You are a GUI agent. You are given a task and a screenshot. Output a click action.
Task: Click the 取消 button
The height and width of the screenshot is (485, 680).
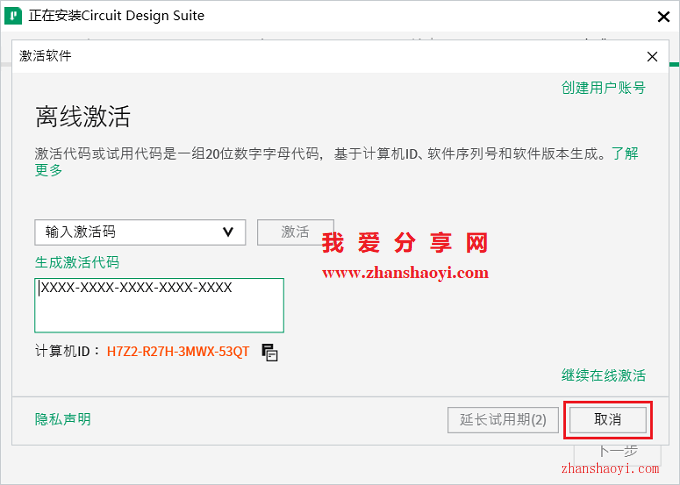click(x=608, y=419)
